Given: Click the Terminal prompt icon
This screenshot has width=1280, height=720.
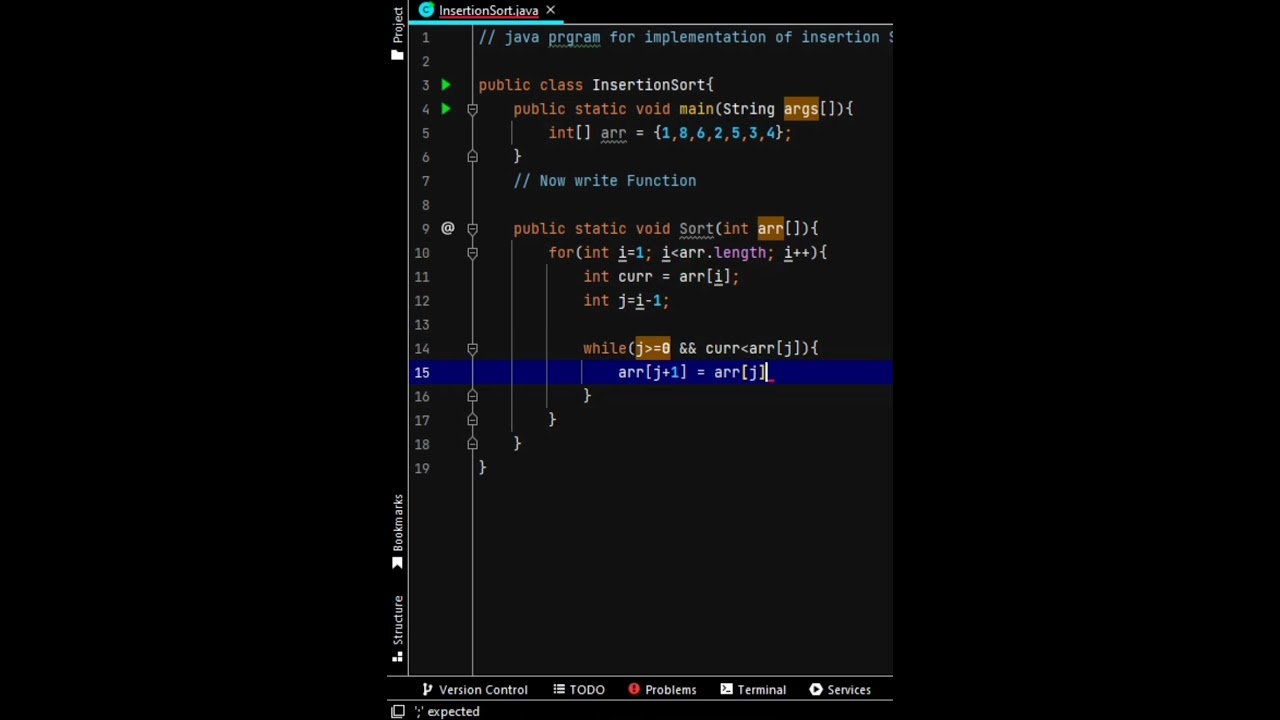Looking at the screenshot, I should (x=727, y=689).
